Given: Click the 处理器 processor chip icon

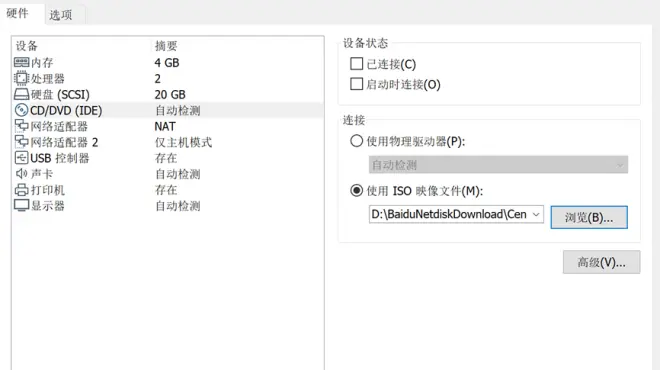Looking at the screenshot, I should [21, 78].
